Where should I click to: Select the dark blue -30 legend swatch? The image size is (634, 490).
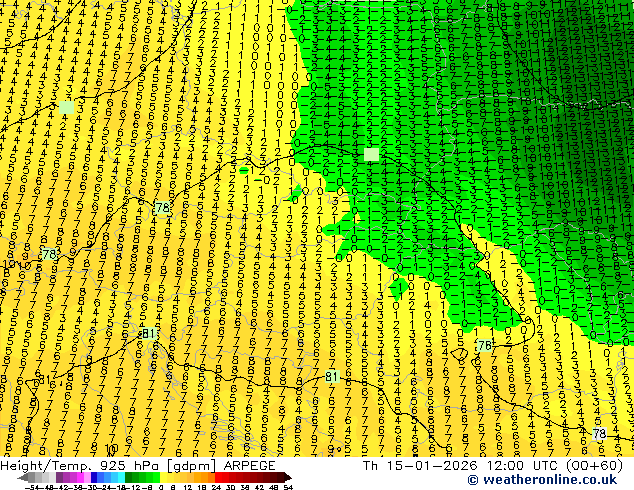click(94, 477)
